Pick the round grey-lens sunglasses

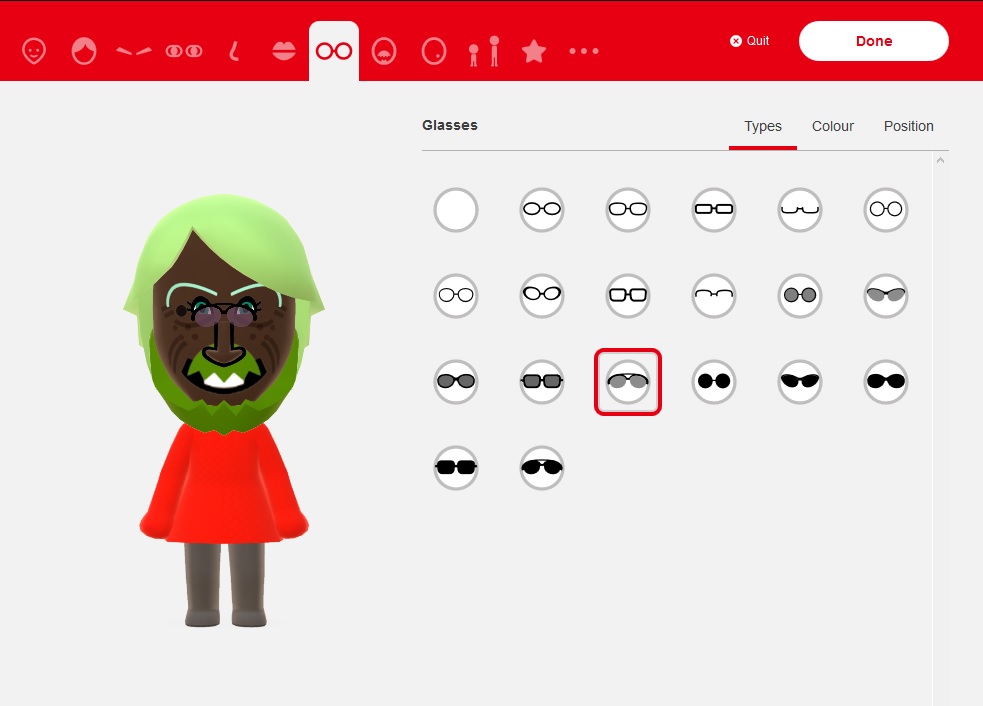coord(799,295)
